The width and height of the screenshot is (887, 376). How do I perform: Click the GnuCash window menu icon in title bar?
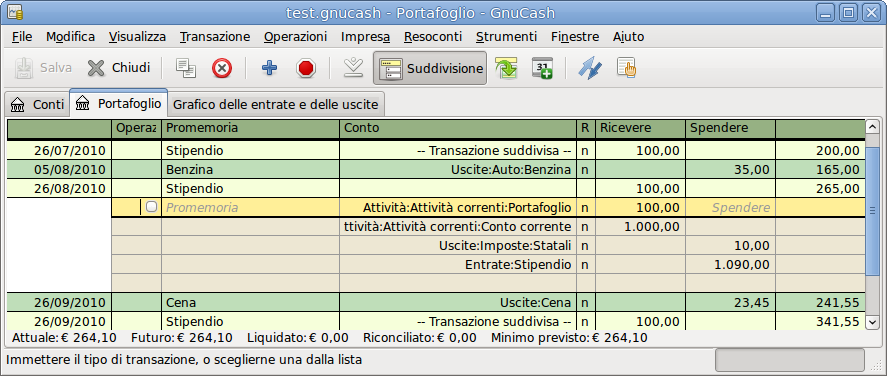[x=15, y=12]
